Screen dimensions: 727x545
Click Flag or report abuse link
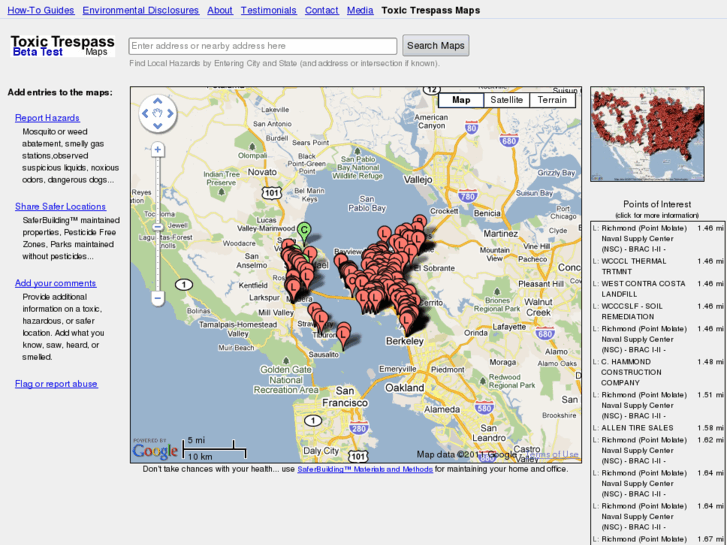click(56, 384)
